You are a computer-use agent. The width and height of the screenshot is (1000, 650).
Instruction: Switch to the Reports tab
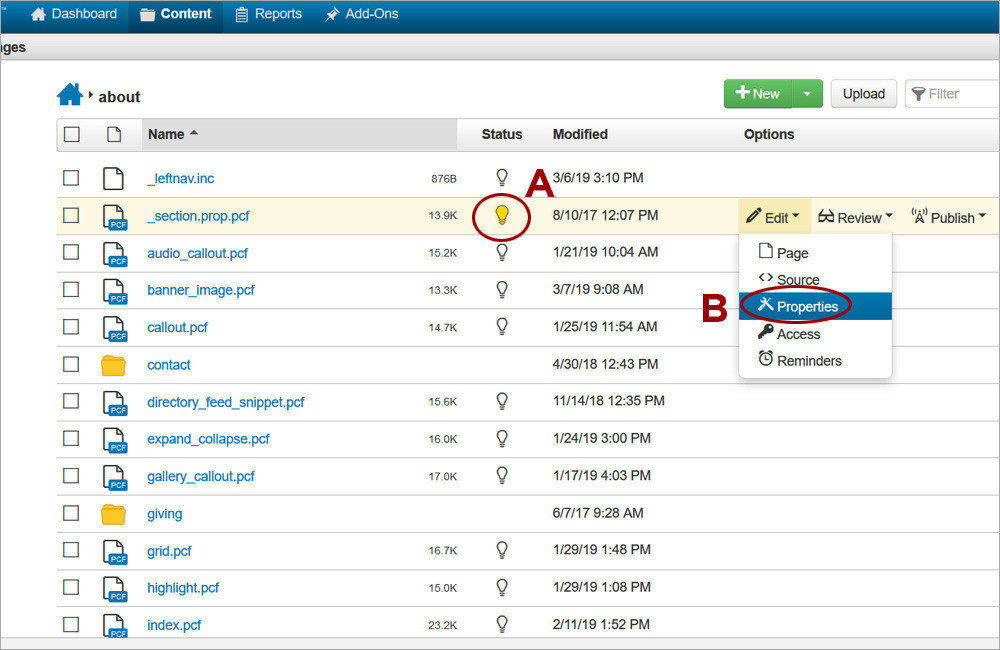click(x=268, y=14)
